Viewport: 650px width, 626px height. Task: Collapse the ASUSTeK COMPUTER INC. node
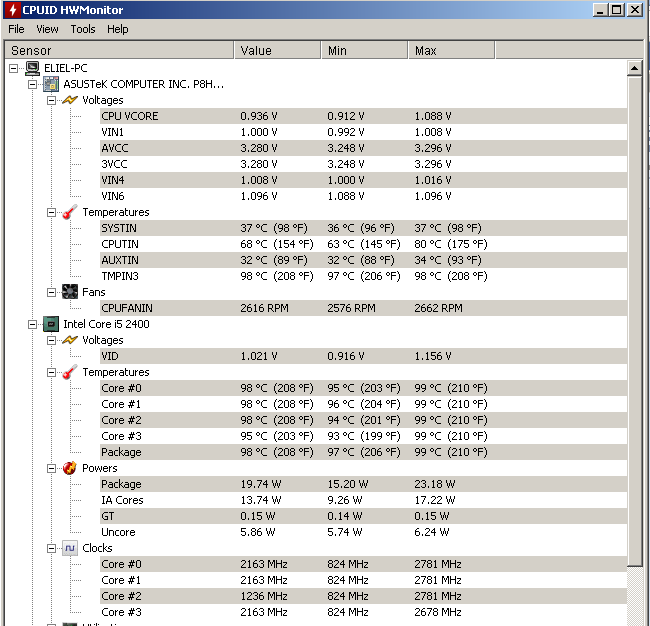32,85
